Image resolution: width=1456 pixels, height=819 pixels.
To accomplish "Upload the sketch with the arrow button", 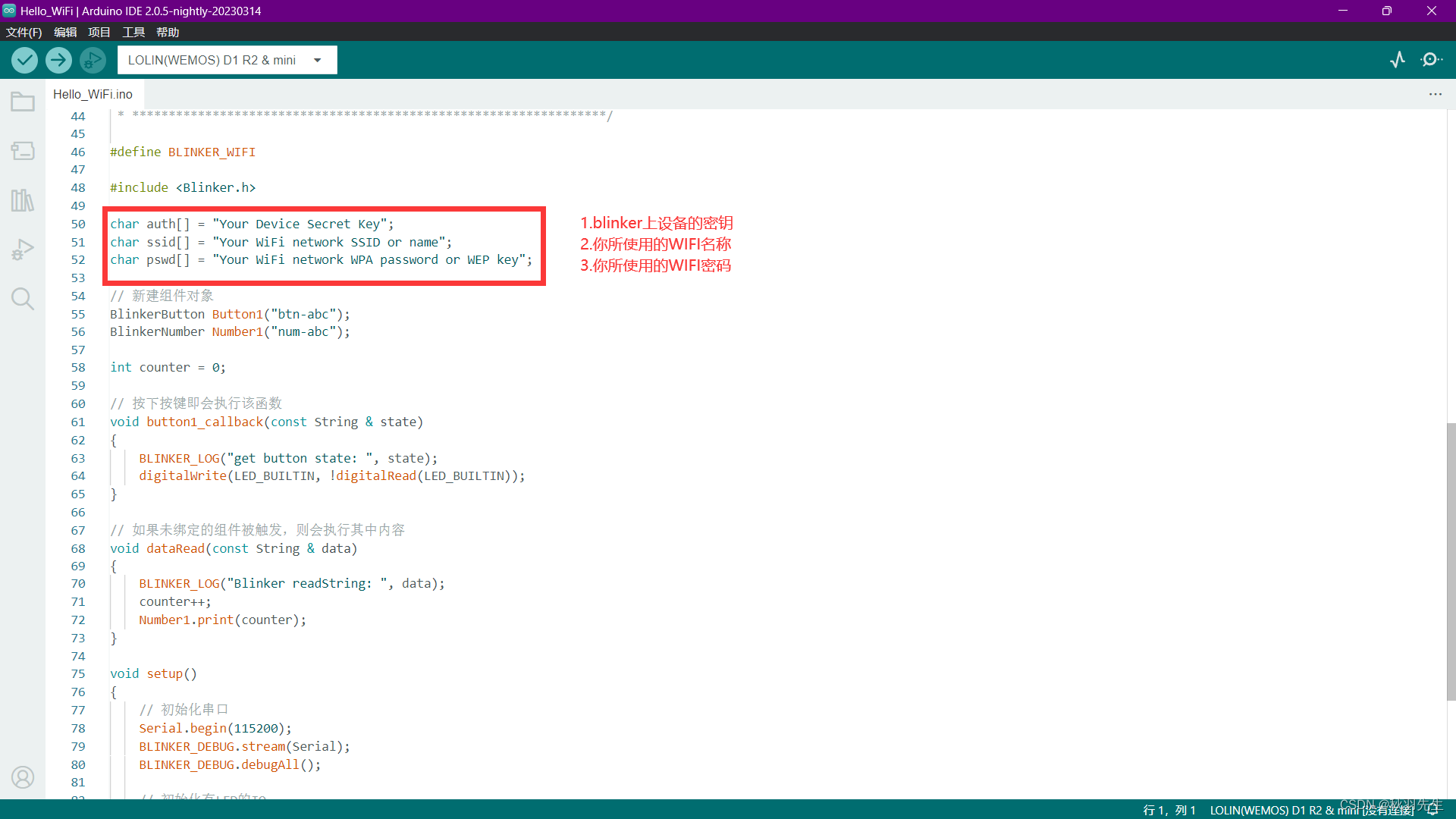I will click(x=58, y=60).
